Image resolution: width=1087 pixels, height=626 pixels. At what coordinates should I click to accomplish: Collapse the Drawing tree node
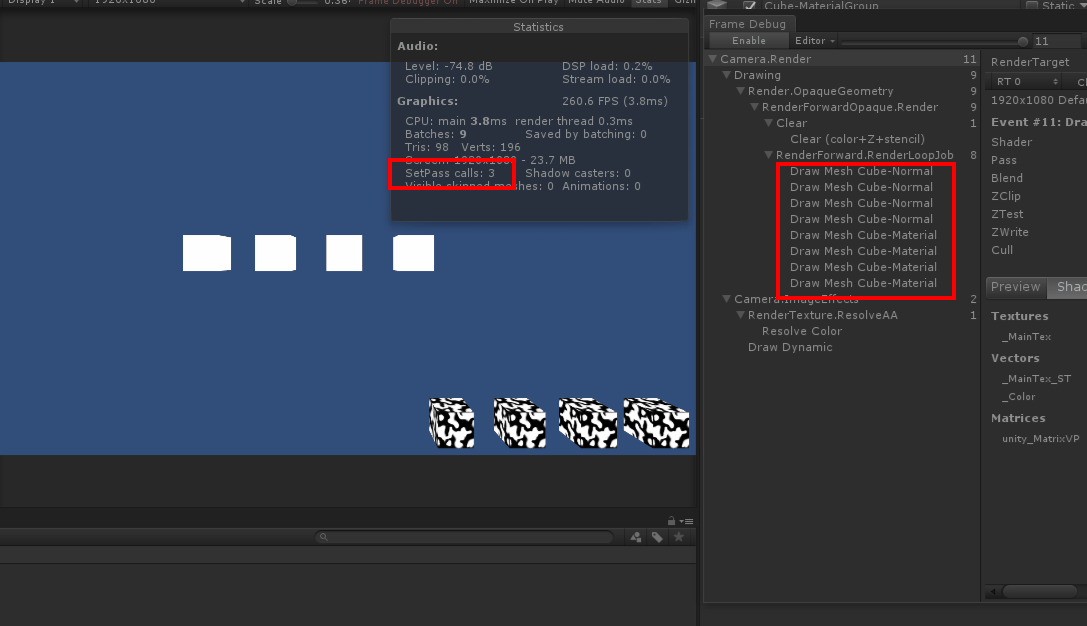727,75
